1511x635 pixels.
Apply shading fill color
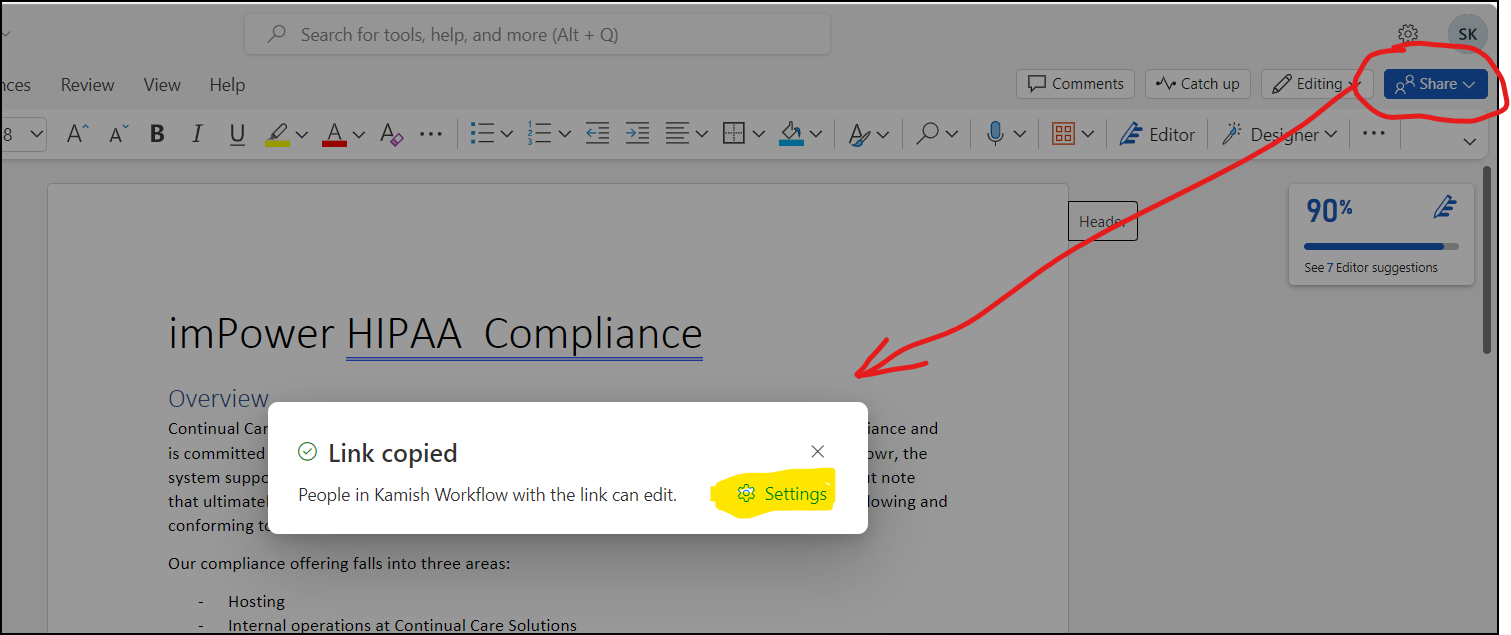(x=791, y=133)
